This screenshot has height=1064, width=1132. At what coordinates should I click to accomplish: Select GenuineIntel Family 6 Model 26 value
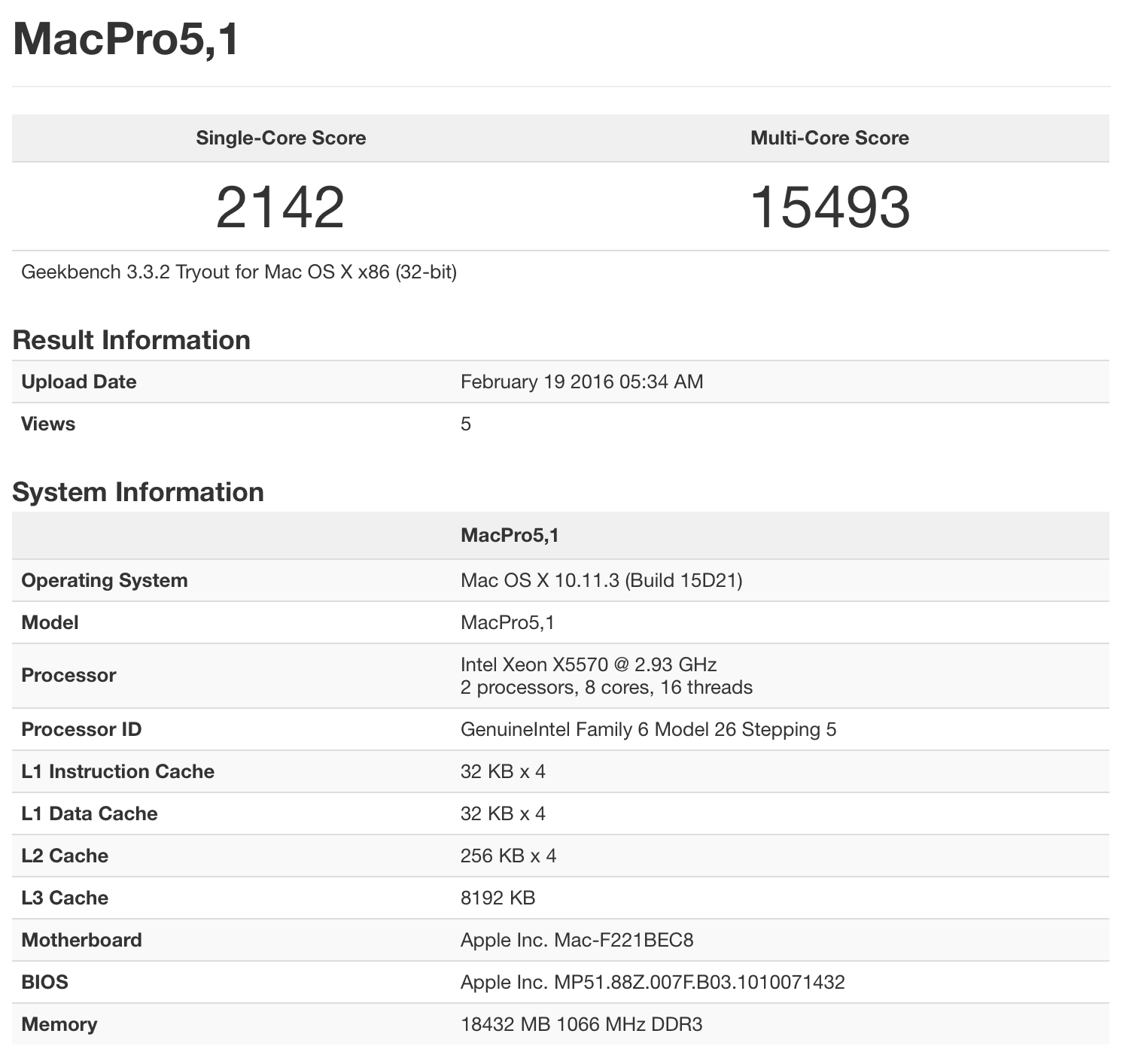point(649,729)
